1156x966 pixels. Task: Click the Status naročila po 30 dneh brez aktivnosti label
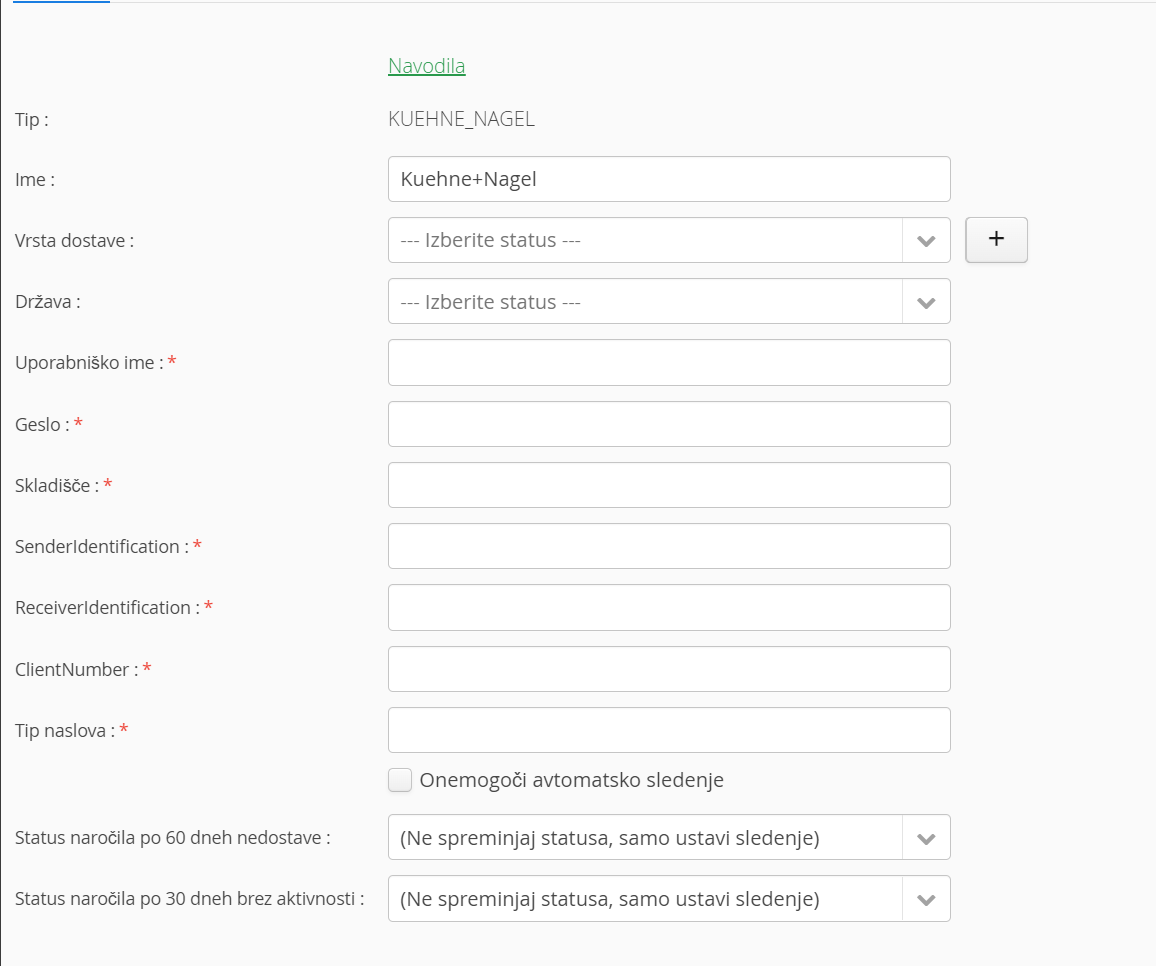tap(189, 899)
